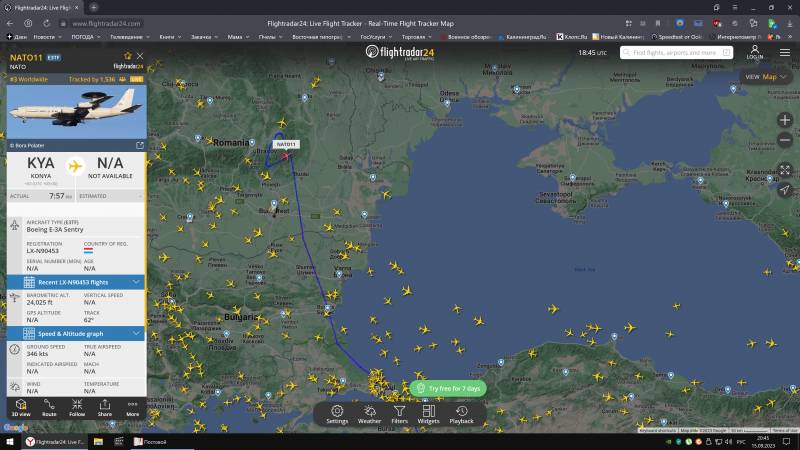Open the VIEW Map dropdown
The width and height of the screenshot is (800, 450).
[x=765, y=77]
